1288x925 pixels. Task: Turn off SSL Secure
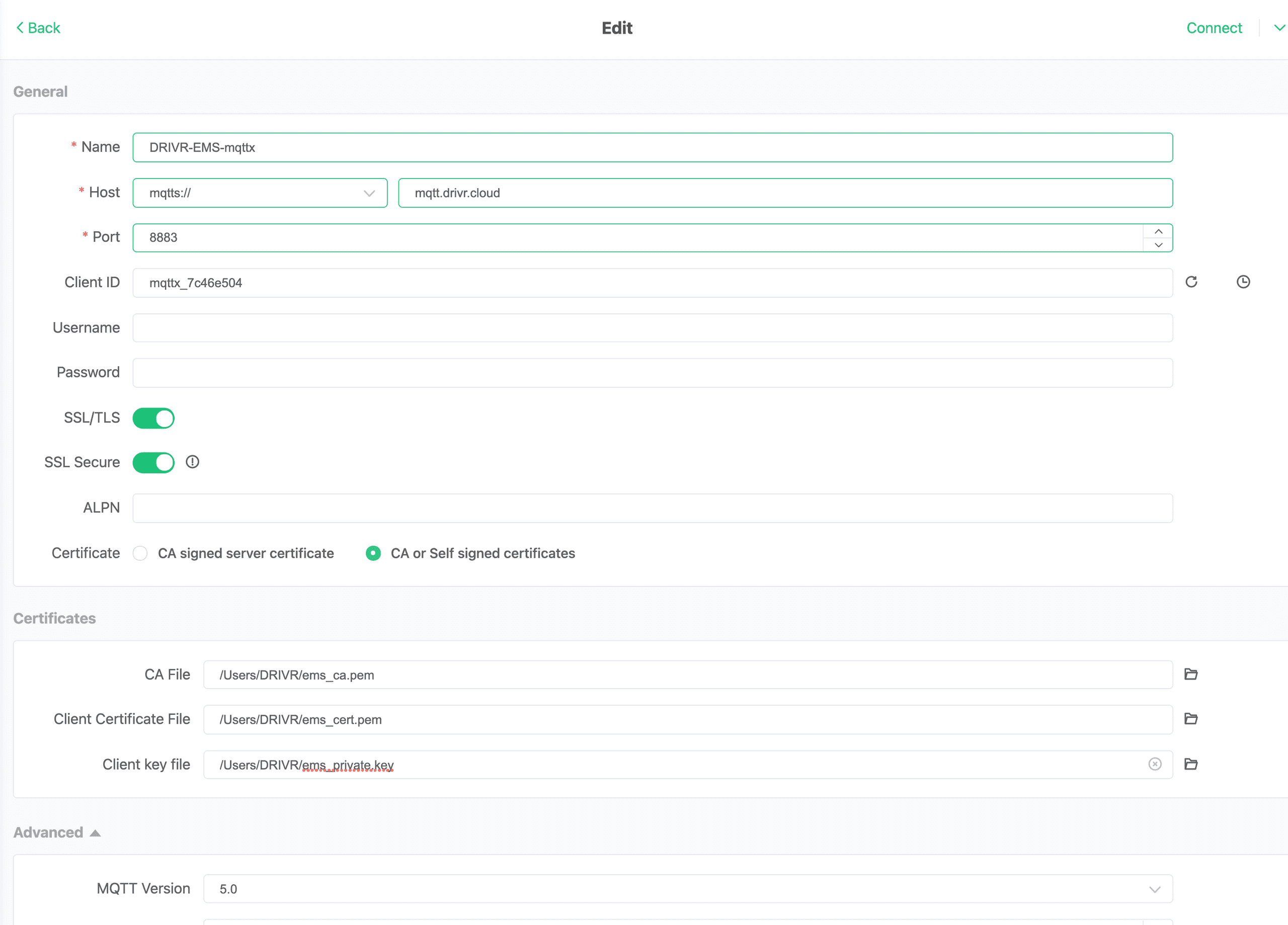[x=153, y=462]
